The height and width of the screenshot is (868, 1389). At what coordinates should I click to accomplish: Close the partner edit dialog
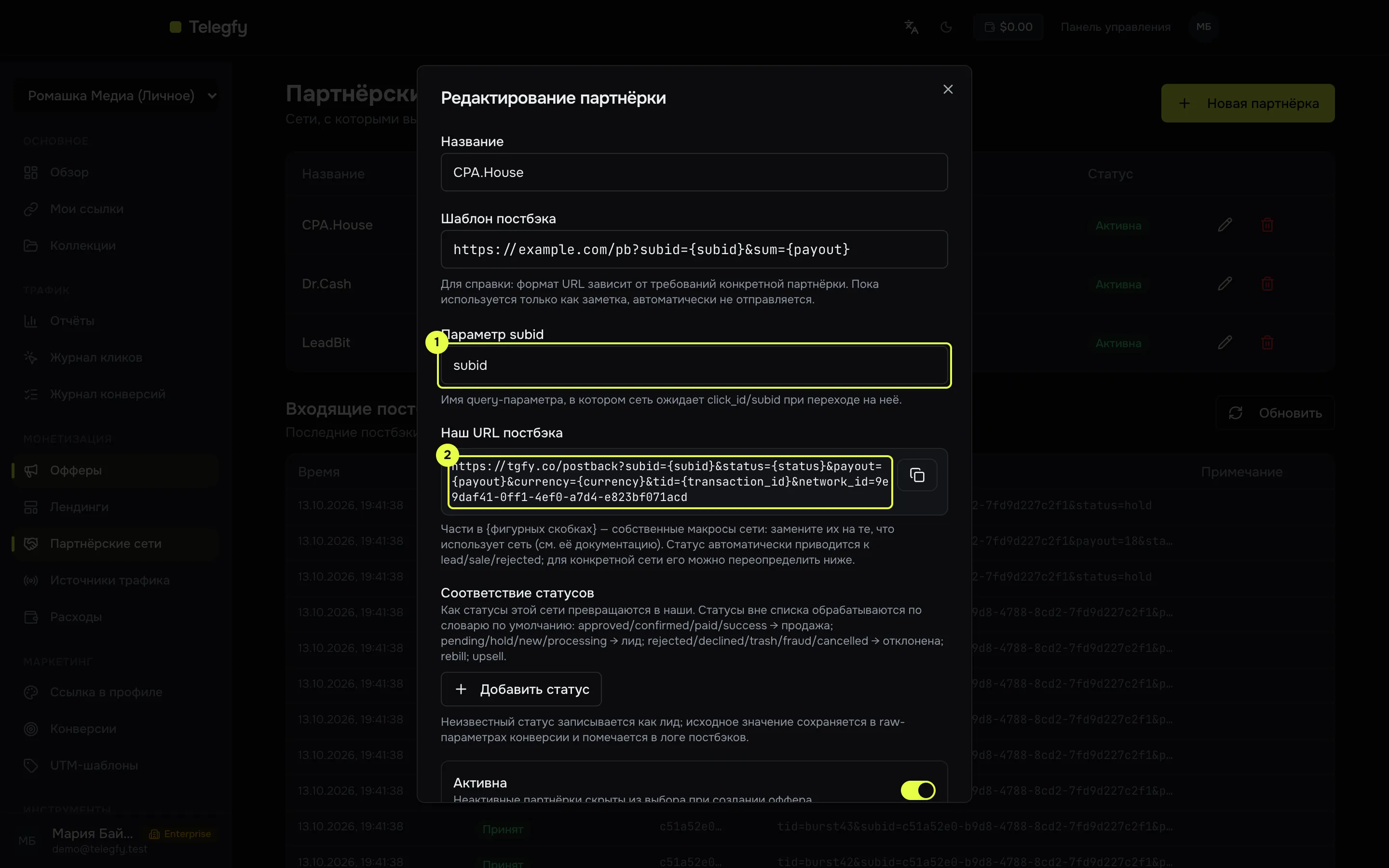point(948,89)
